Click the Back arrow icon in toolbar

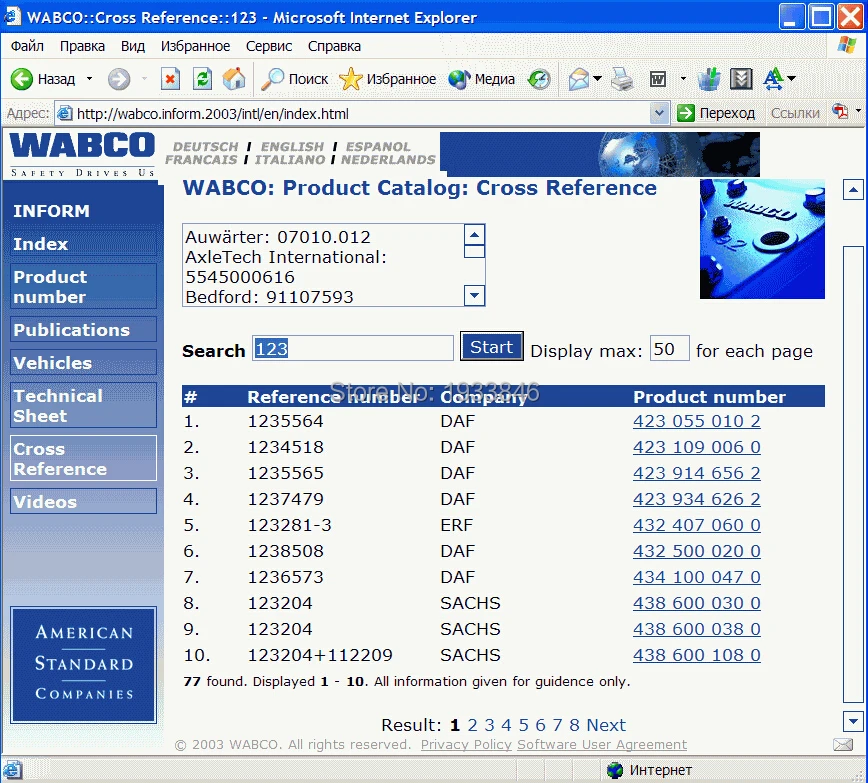pyautogui.click(x=22, y=79)
